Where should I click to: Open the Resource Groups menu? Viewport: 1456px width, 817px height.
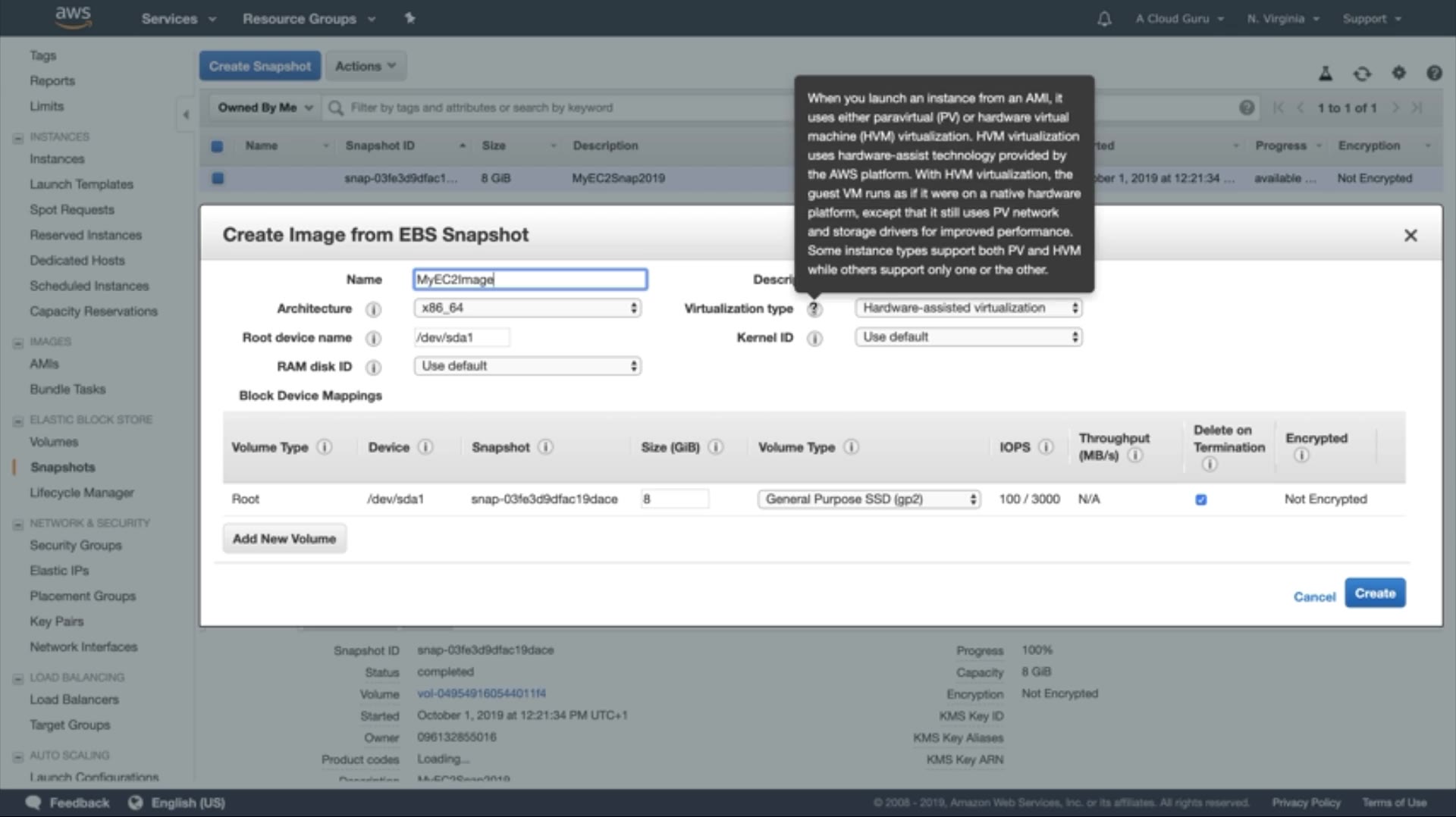point(309,19)
